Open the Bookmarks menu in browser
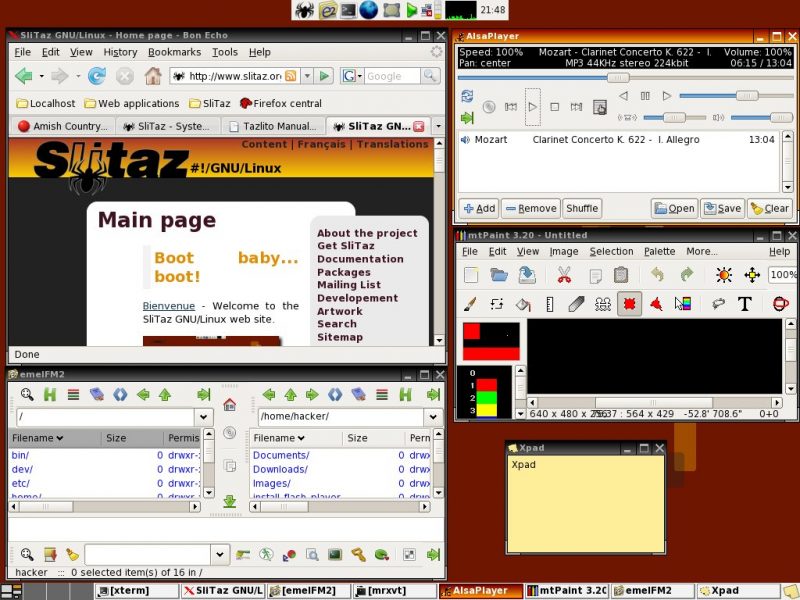 pyautogui.click(x=174, y=52)
